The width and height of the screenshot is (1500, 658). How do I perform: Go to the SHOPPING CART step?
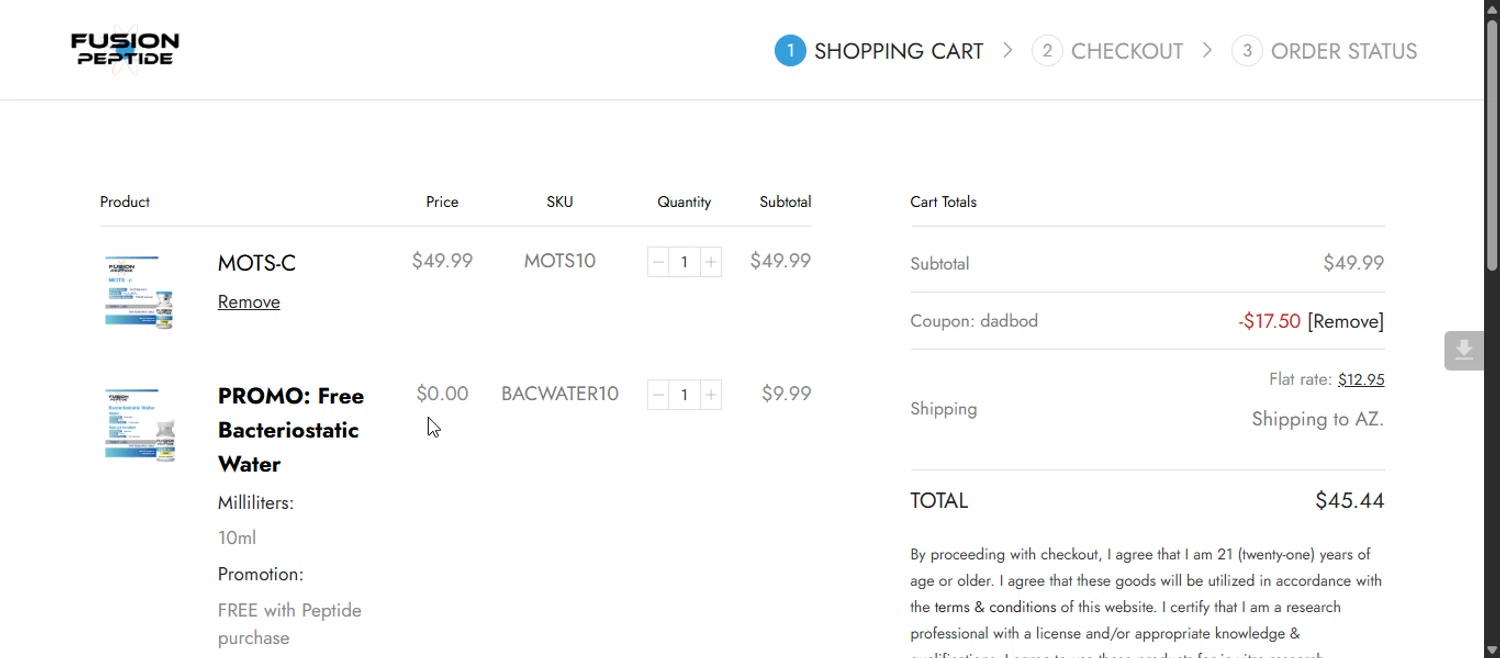[899, 51]
